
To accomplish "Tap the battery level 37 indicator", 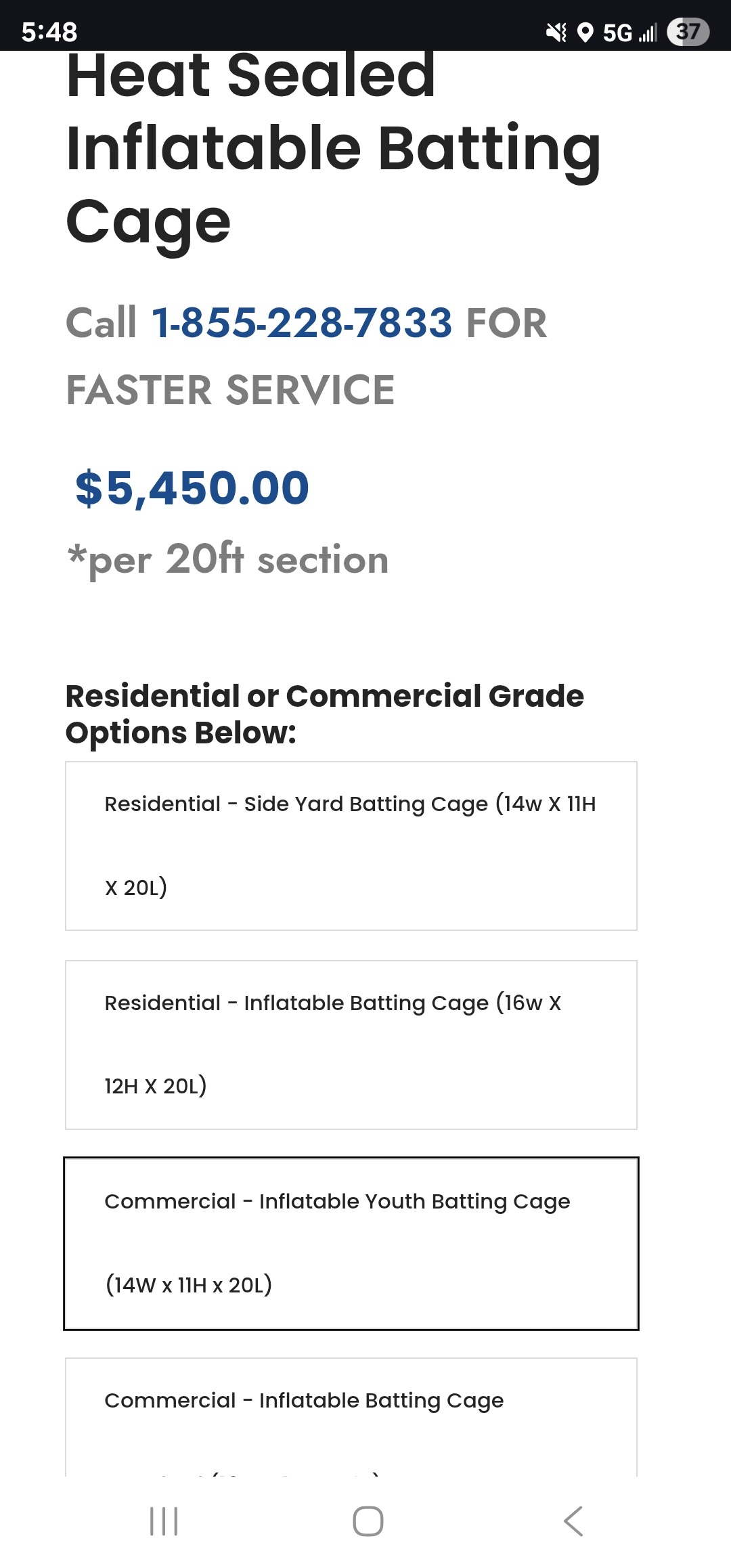I will click(x=688, y=32).
